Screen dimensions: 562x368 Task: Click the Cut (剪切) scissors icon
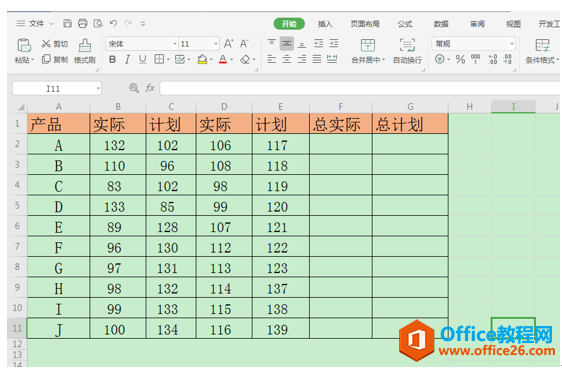[46, 44]
